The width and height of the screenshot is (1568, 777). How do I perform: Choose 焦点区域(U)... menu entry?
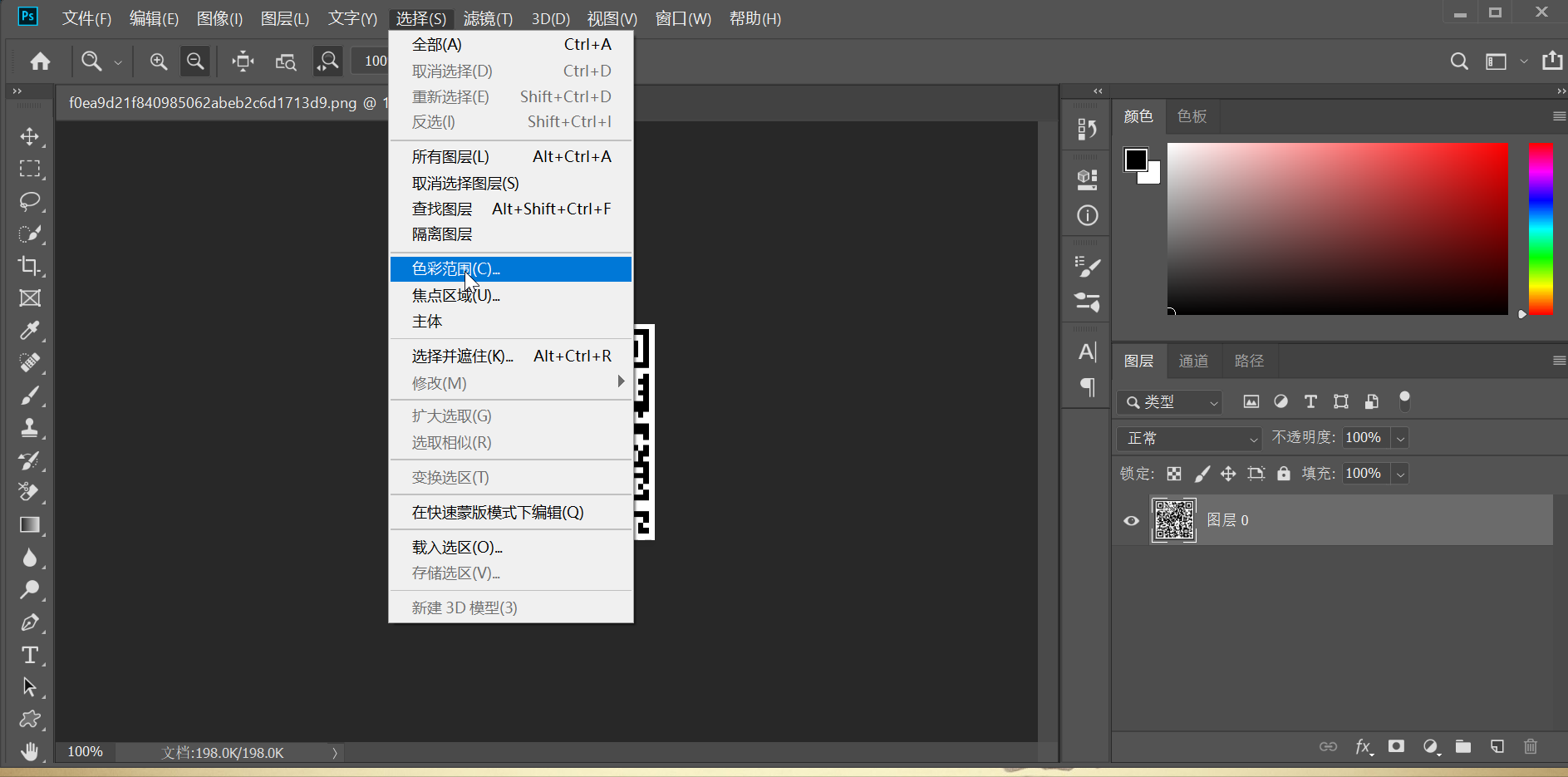pos(511,295)
